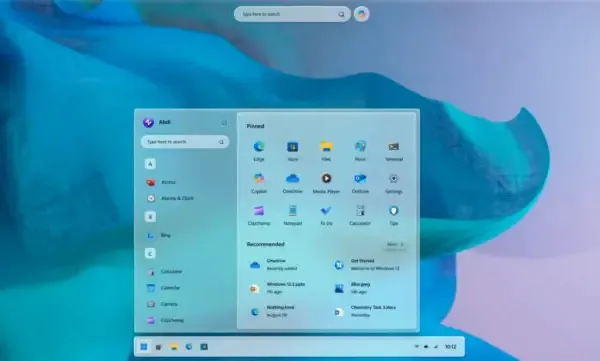600x361 pixels.
Task: Click the Wi-Fi icon in system tray
Action: point(417,347)
